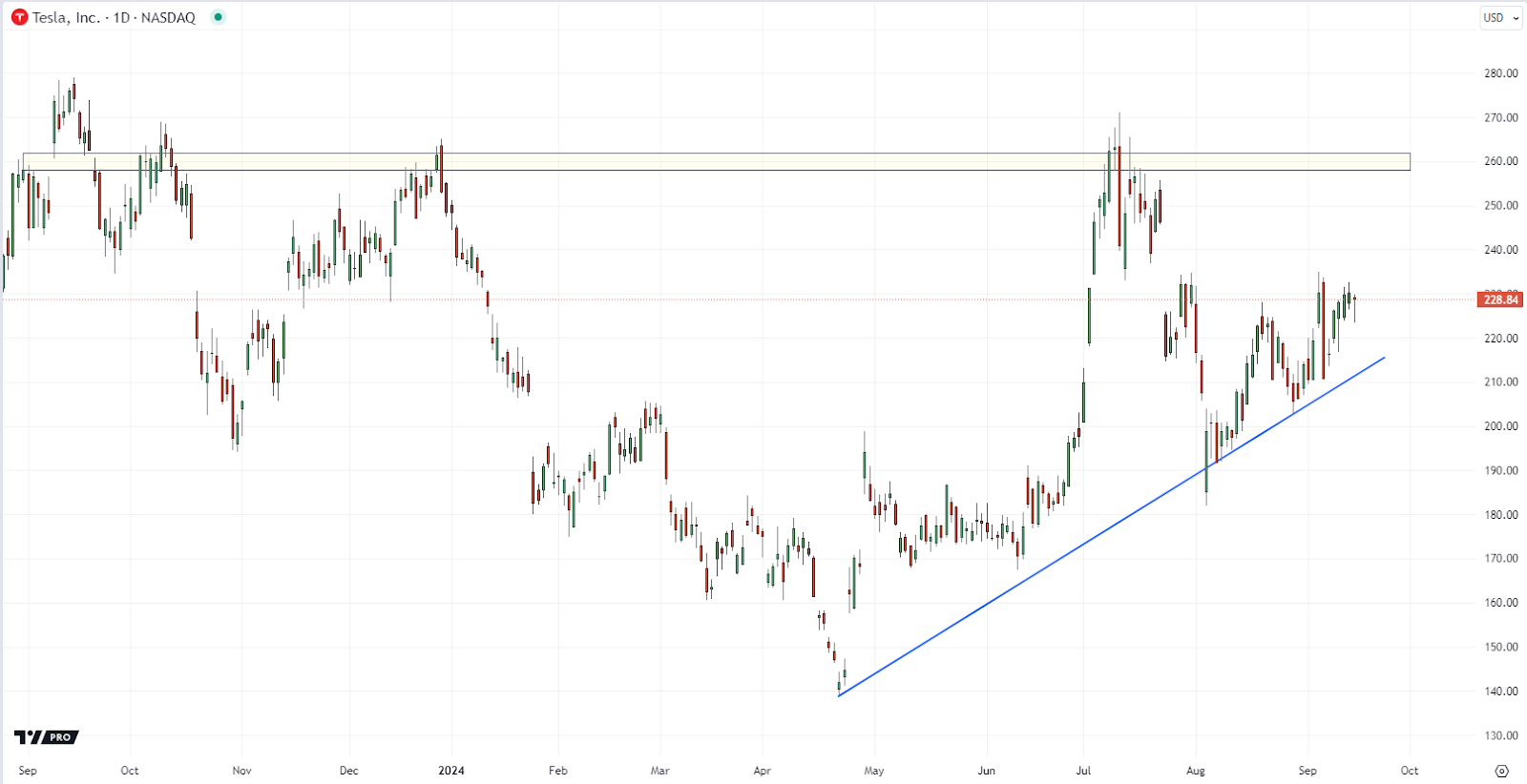This screenshot has width=1527, height=784.
Task: Click the Nov label on time axis
Action: [x=241, y=771]
